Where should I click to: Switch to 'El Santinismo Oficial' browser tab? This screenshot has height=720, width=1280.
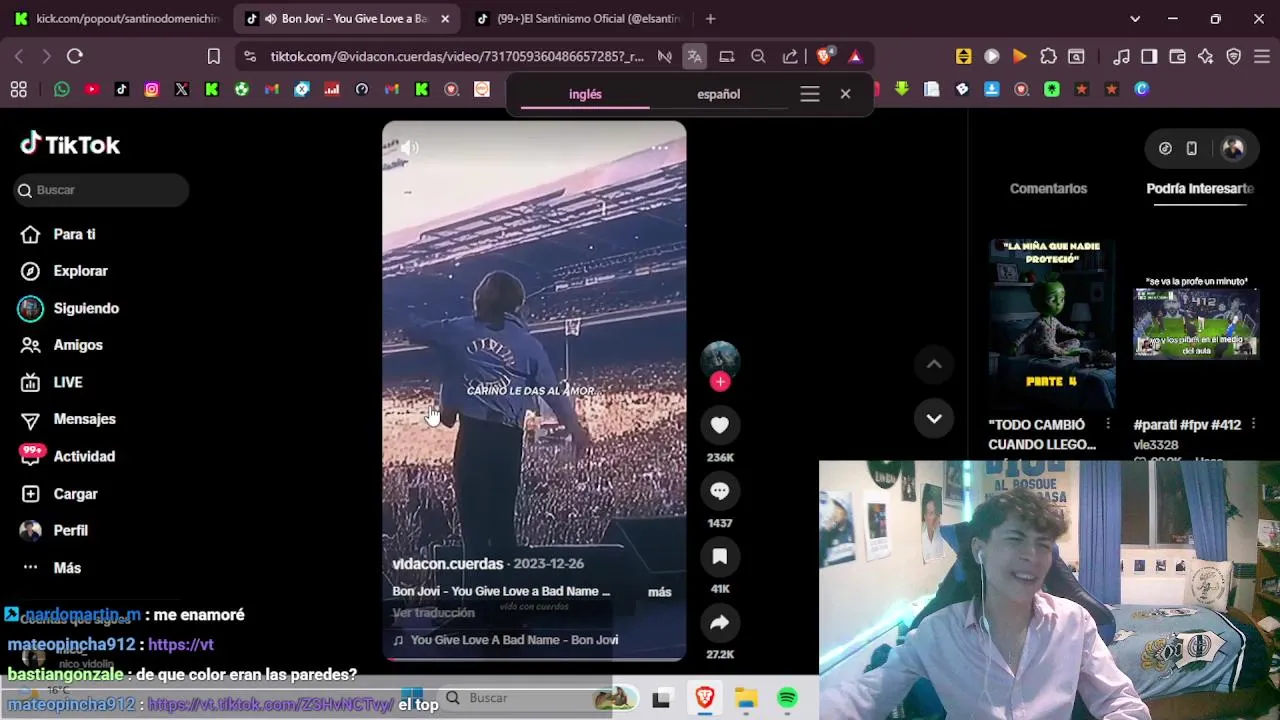tap(577, 18)
